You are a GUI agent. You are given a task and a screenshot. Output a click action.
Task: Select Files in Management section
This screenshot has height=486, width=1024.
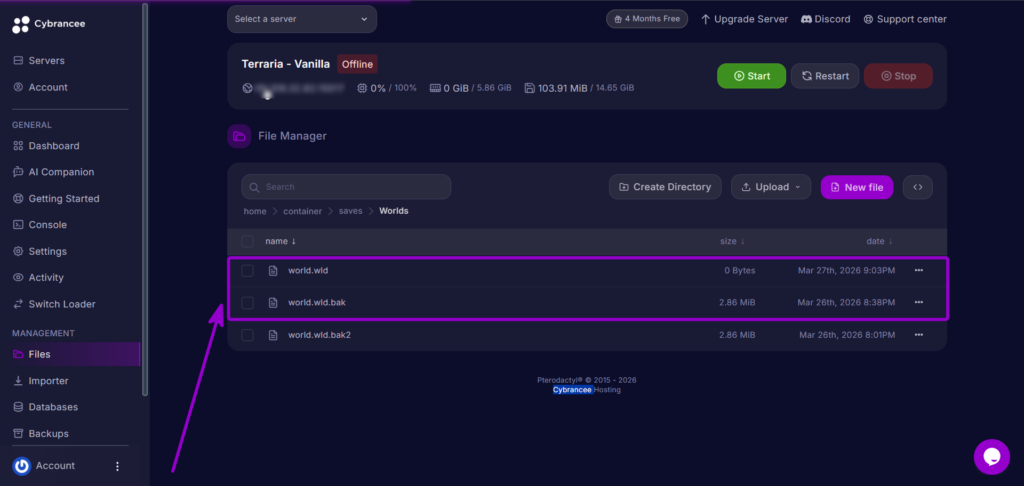[x=70, y=354]
